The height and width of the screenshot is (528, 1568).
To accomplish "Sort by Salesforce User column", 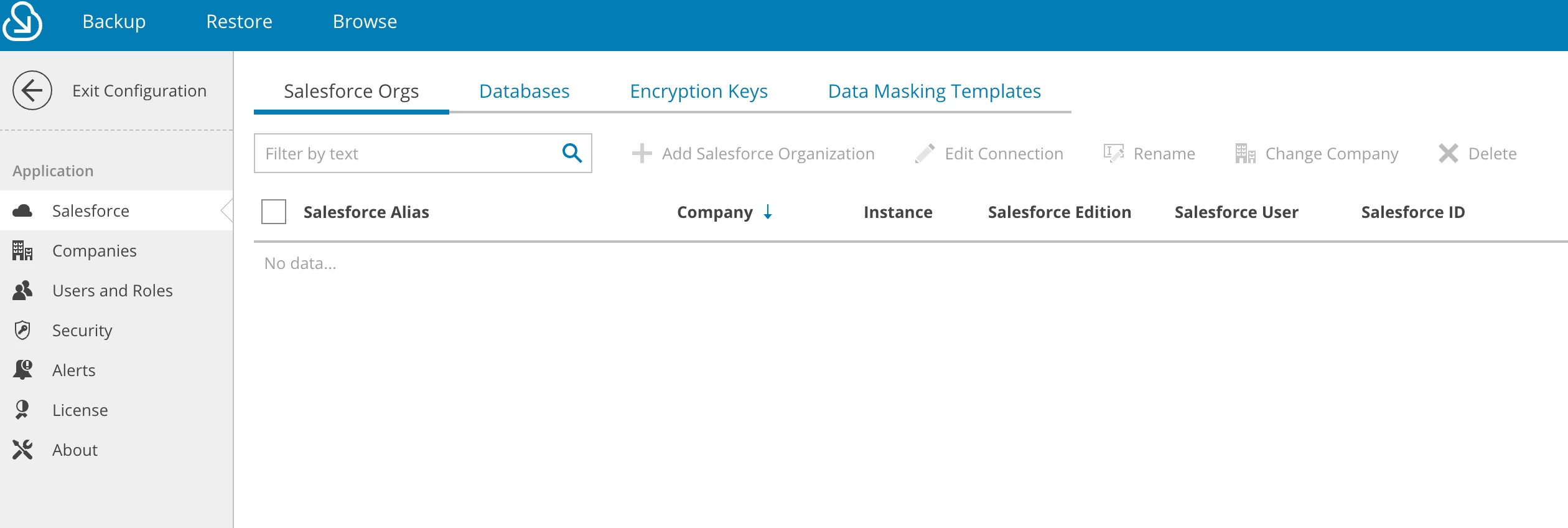I will 1236,212.
